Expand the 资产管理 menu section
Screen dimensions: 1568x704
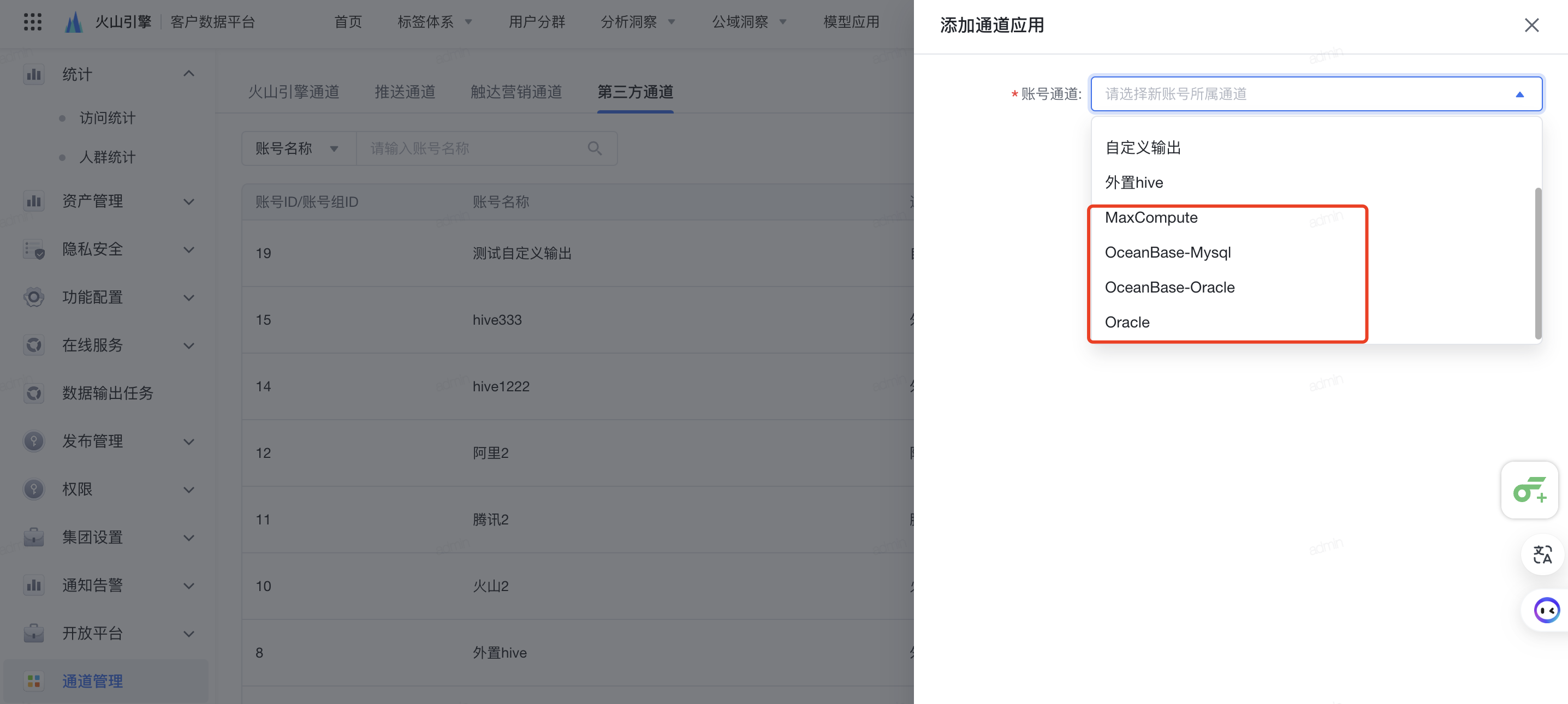[x=189, y=201]
